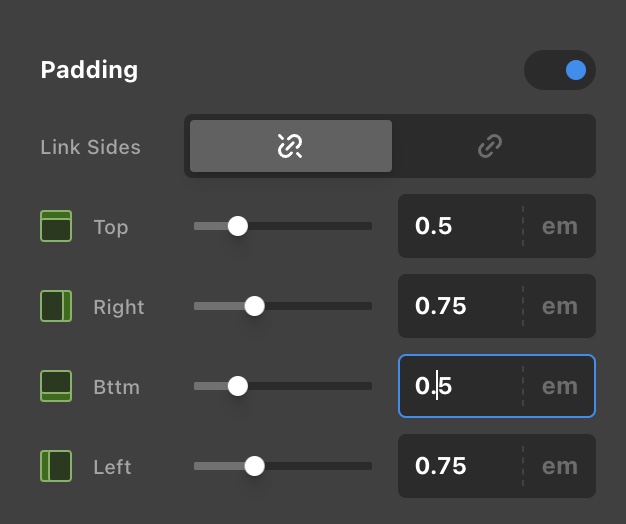Select the linked sides chain icon
Screen dimensions: 626x524
(x=490, y=146)
